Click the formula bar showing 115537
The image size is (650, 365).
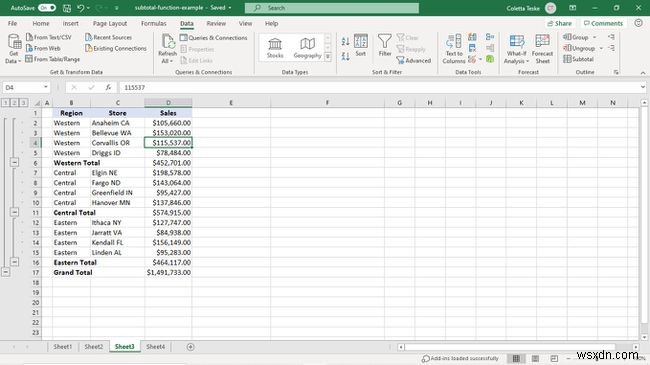click(379, 88)
